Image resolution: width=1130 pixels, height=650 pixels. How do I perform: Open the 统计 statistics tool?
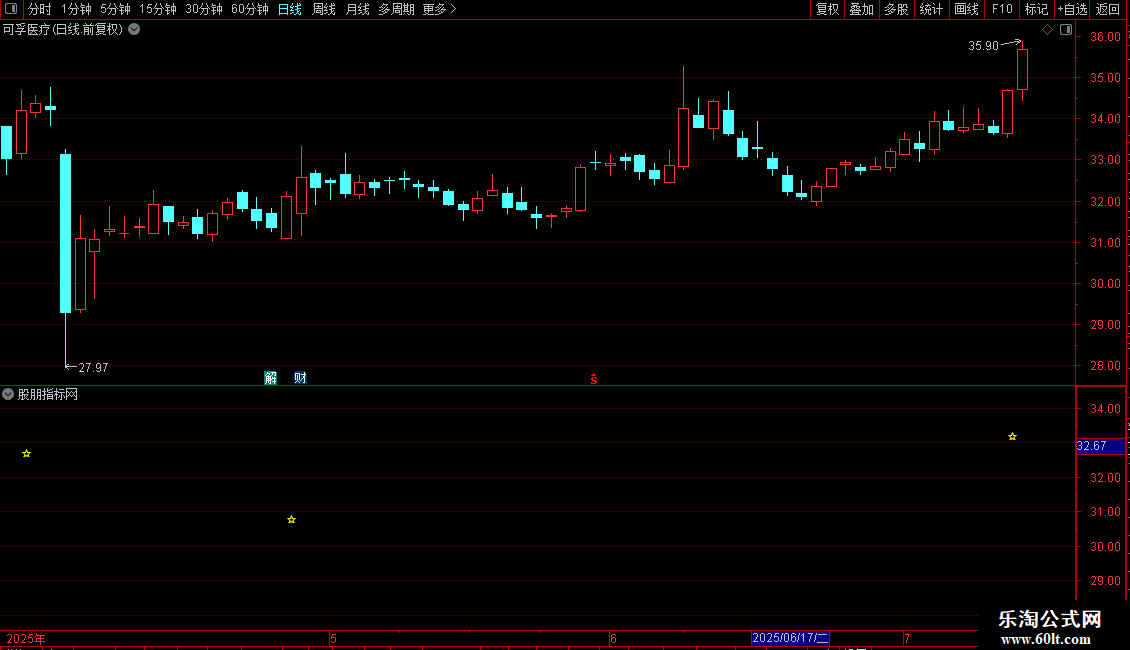(x=931, y=9)
